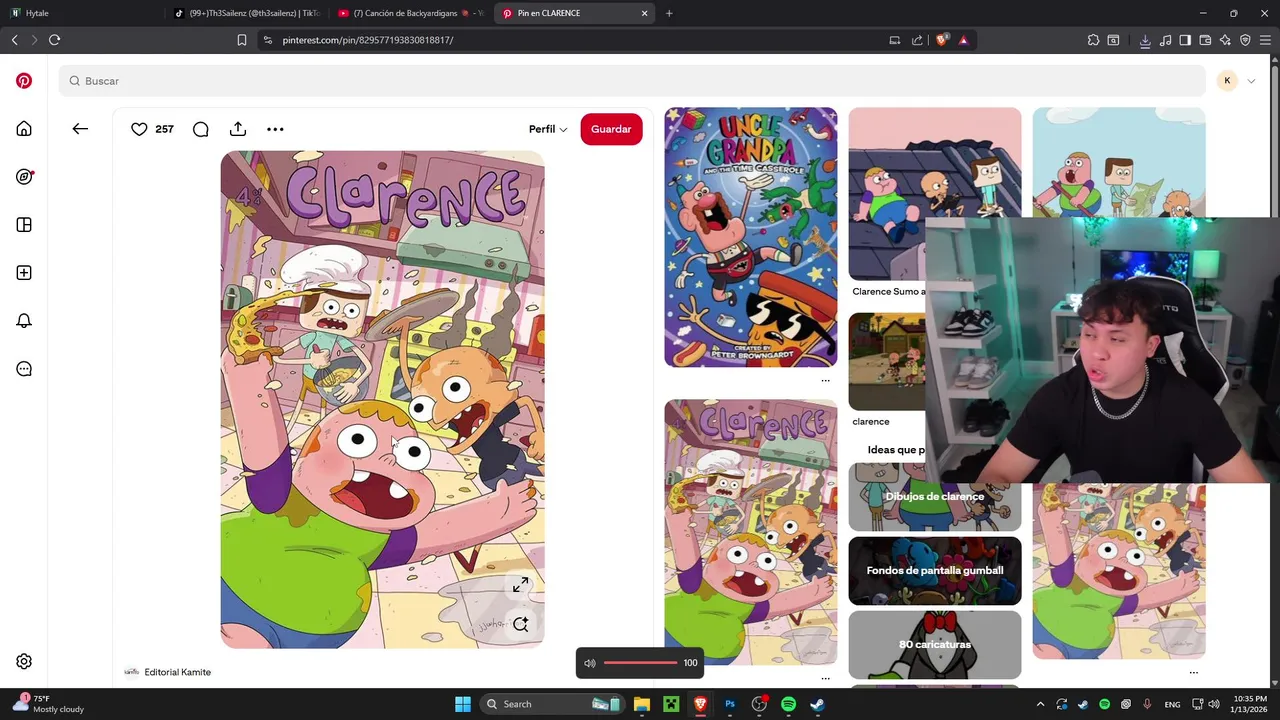Click the Create plus icon in sidebar
Image resolution: width=1280 pixels, height=720 pixels.
tap(24, 273)
